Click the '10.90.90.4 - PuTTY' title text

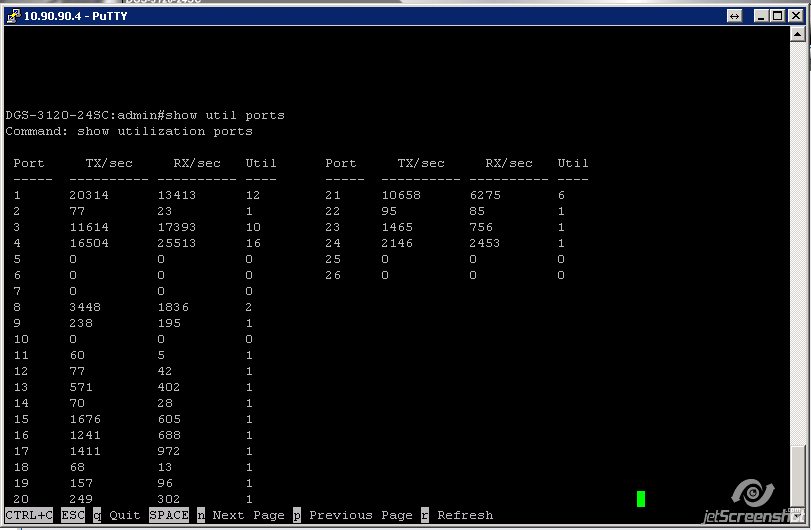coord(76,16)
